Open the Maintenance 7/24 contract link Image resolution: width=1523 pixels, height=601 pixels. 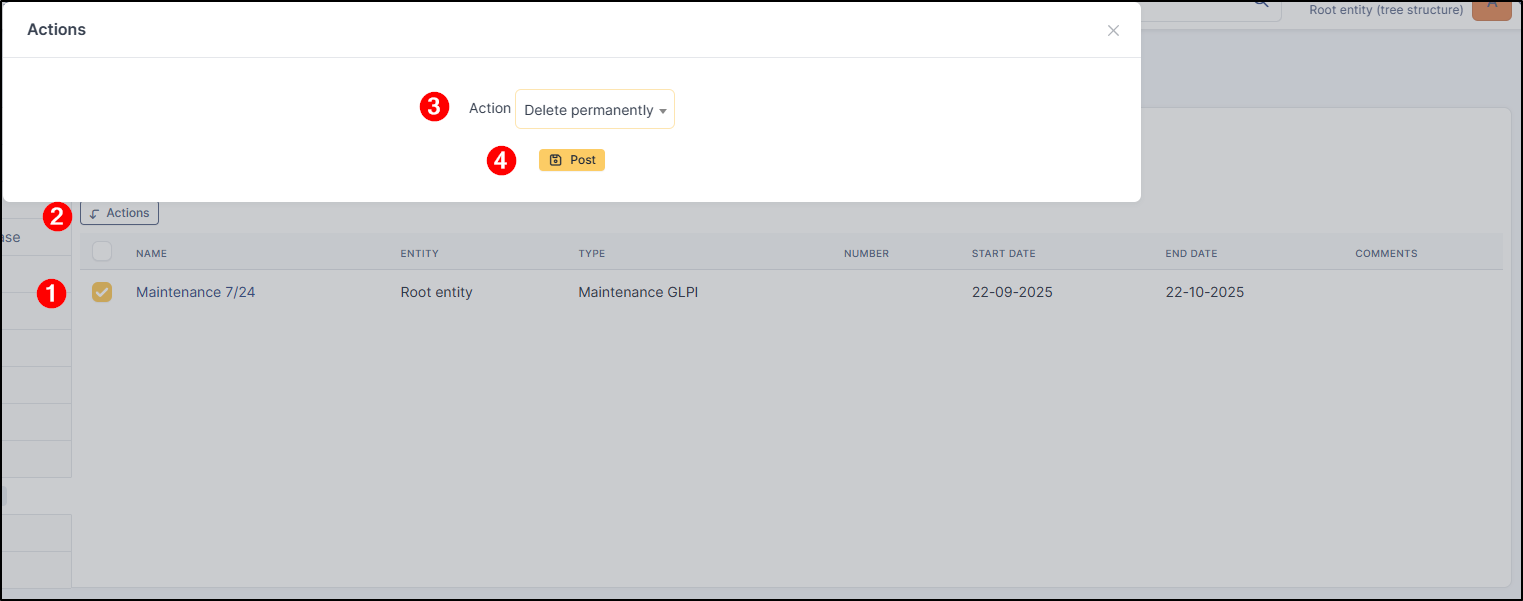(195, 292)
